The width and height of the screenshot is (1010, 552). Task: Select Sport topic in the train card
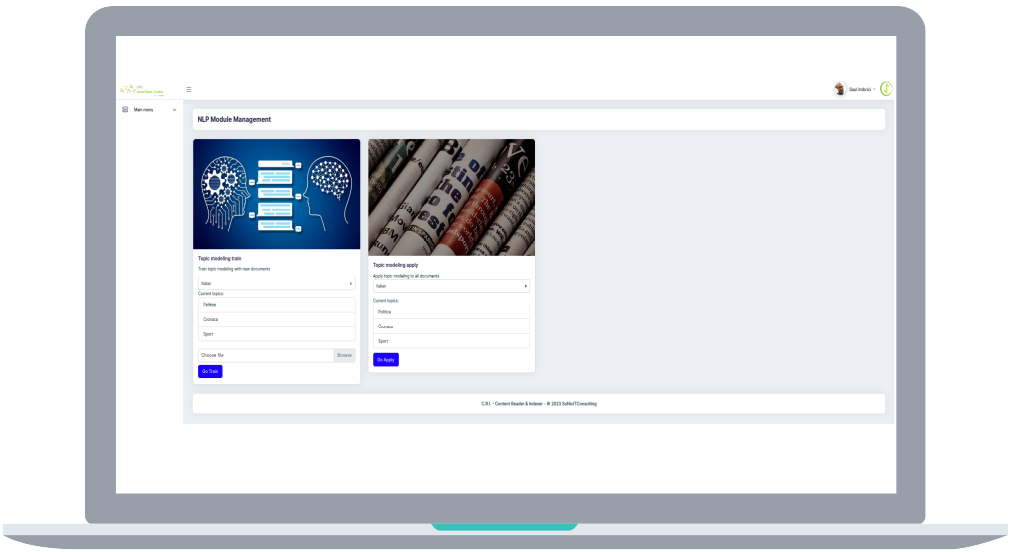pyautogui.click(x=276, y=334)
